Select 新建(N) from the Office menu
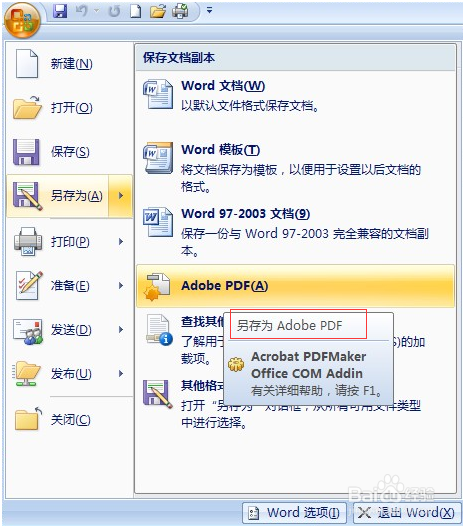 coord(70,64)
